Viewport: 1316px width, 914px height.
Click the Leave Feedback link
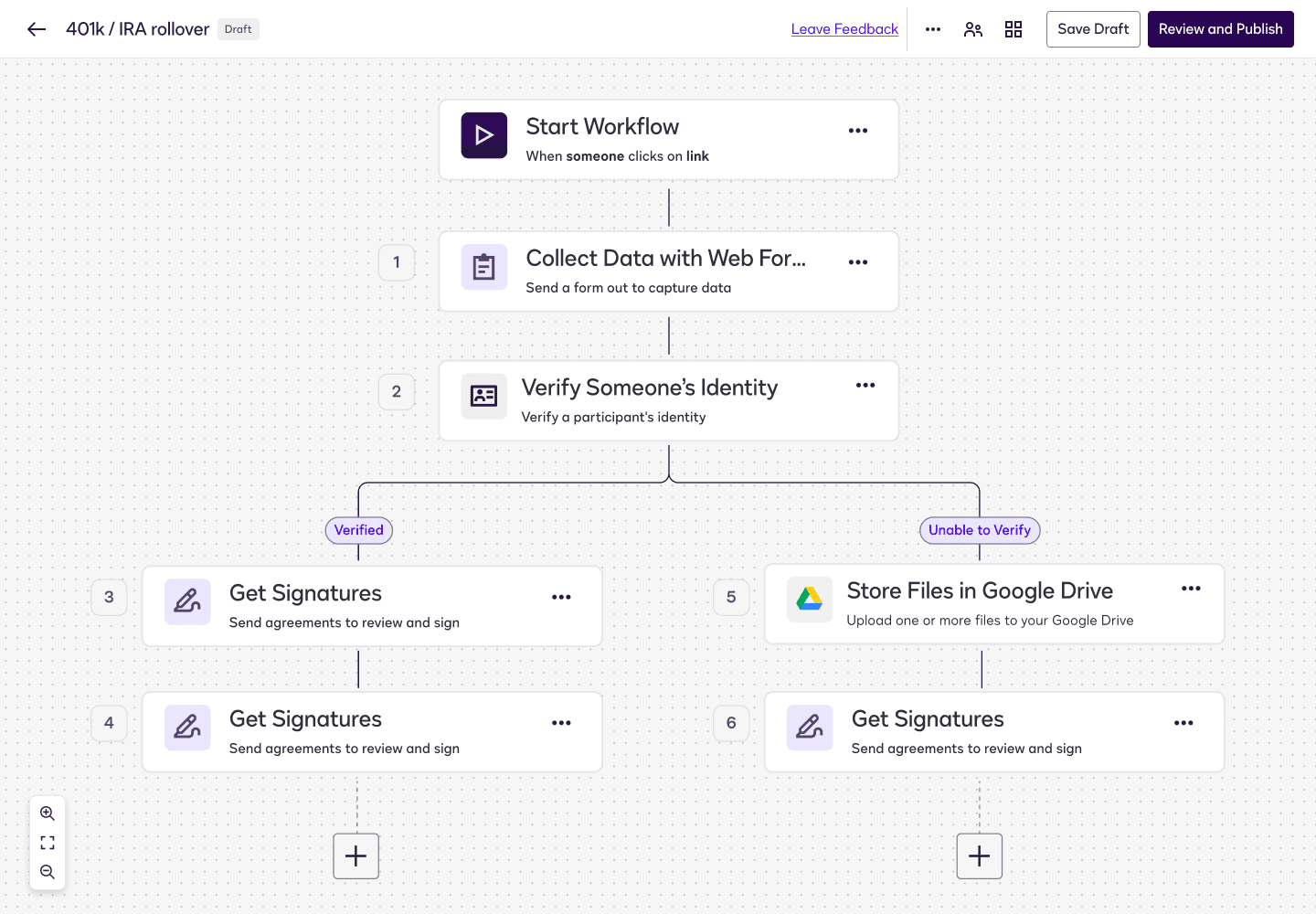[x=844, y=29]
